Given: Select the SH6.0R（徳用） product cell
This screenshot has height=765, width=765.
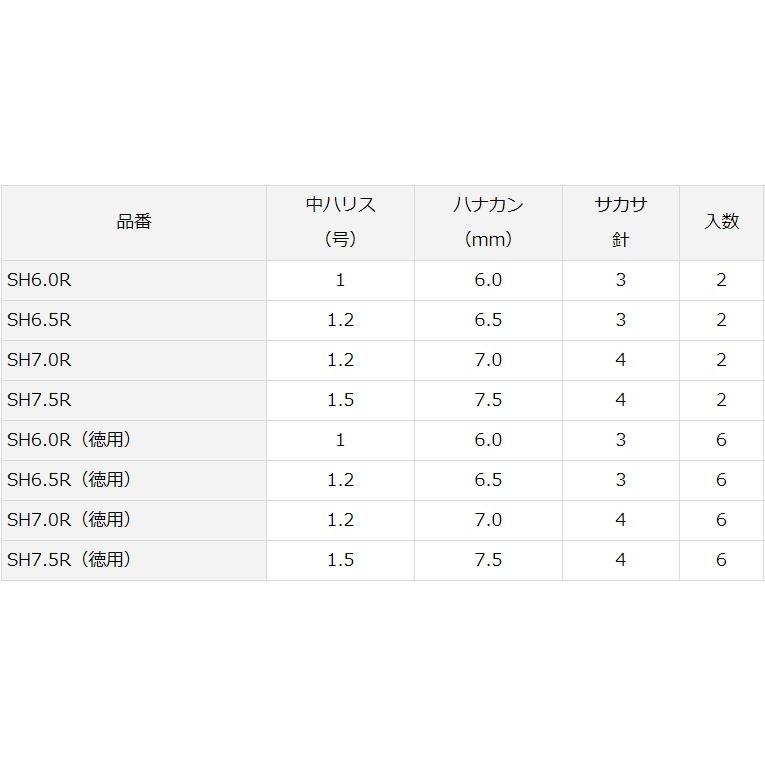Looking at the screenshot, I should click(x=70, y=440).
